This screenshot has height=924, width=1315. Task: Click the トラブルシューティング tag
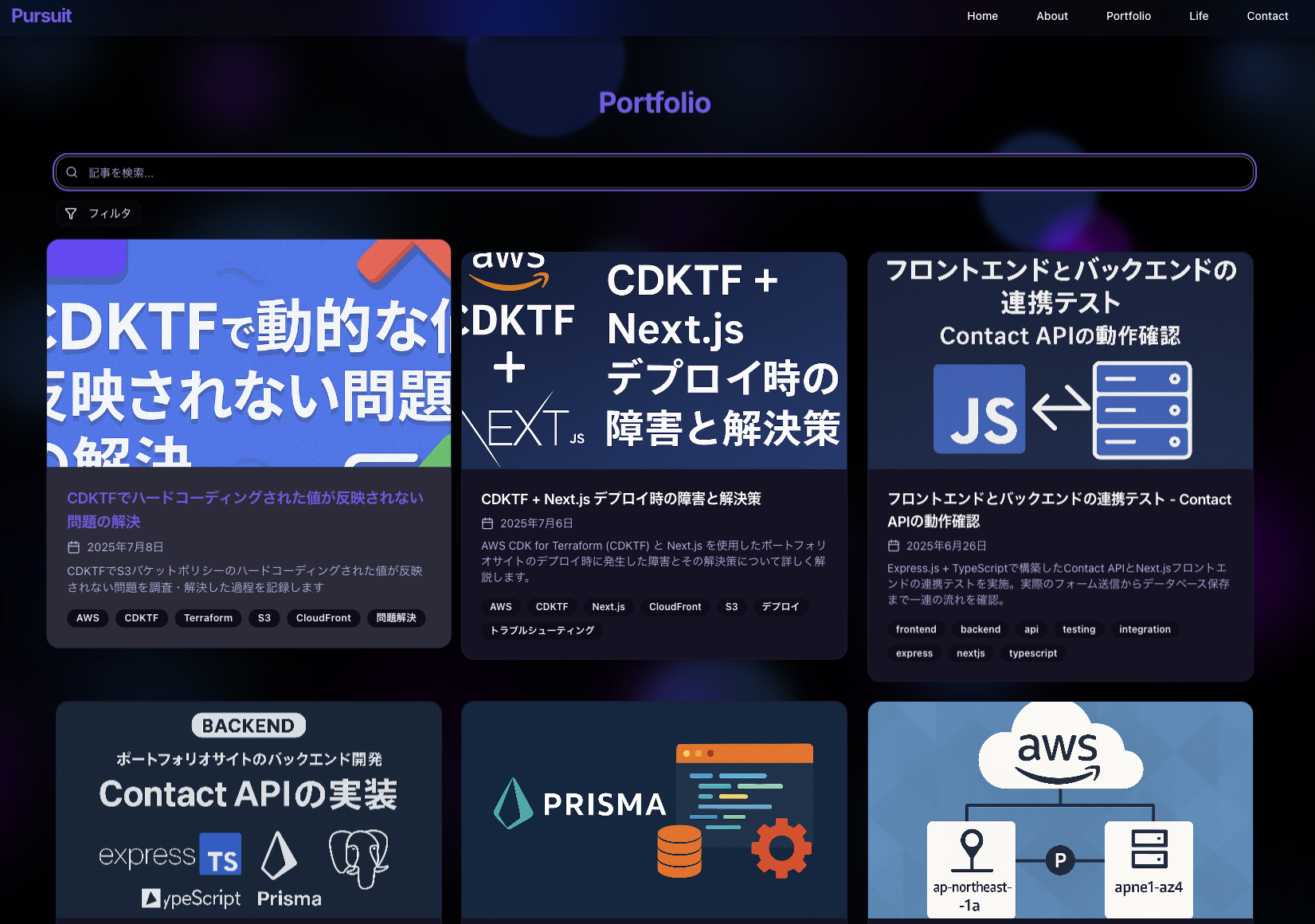(542, 630)
